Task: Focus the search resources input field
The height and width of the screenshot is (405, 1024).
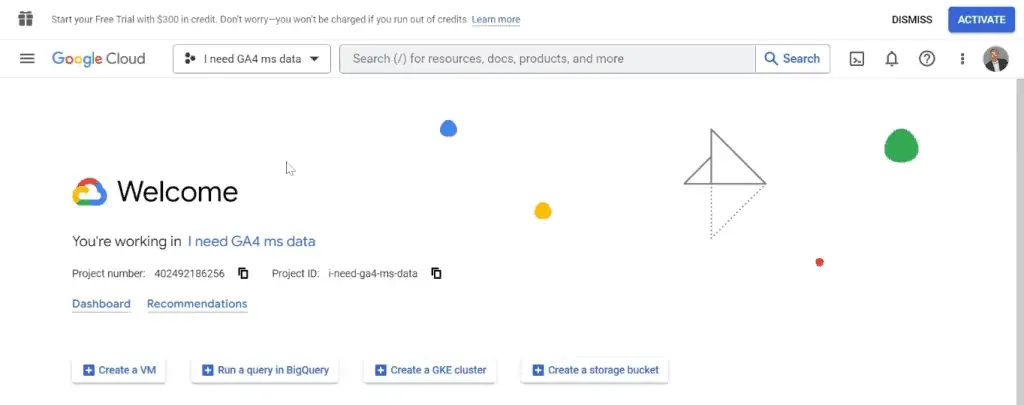Action: [x=547, y=59]
